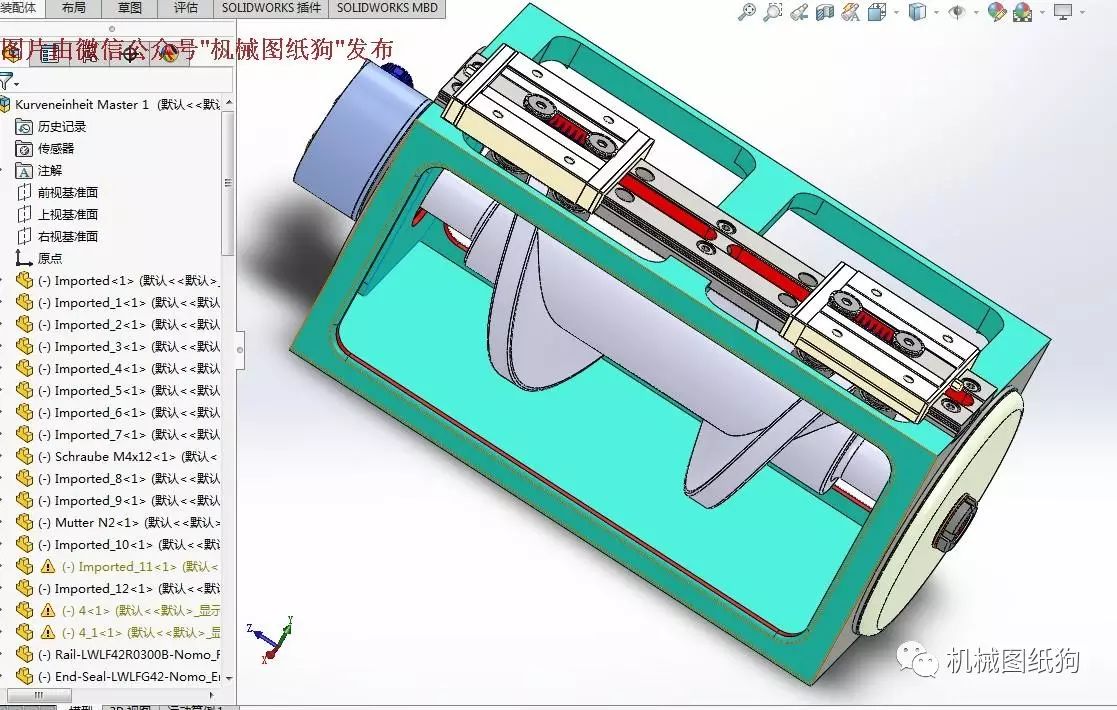Image resolution: width=1117 pixels, height=710 pixels.
Task: Switch to the 评估 (Evaluate) tab
Action: click(x=186, y=8)
